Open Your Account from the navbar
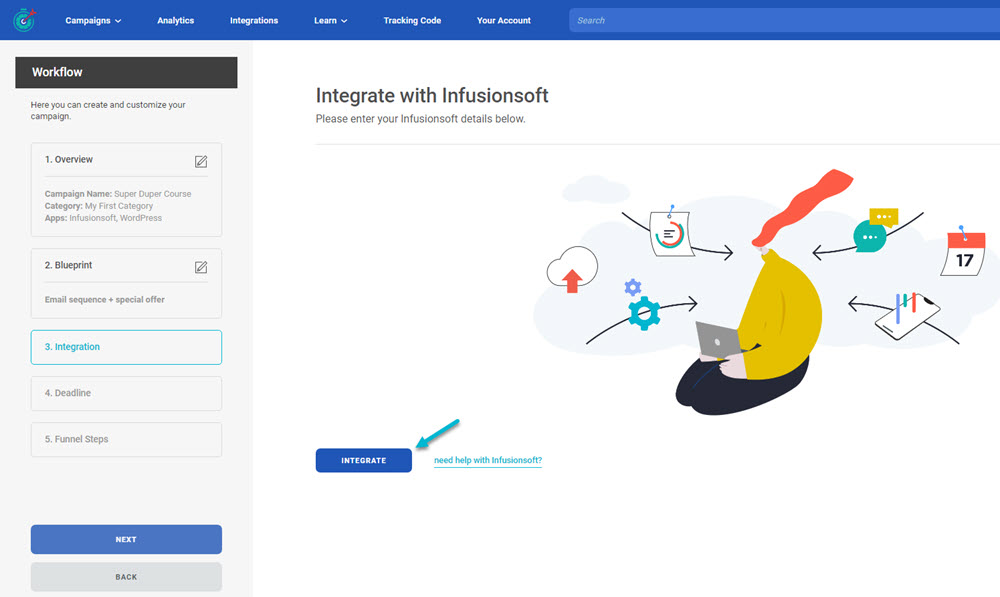Screen dimensions: 1000x597 [x=504, y=20]
